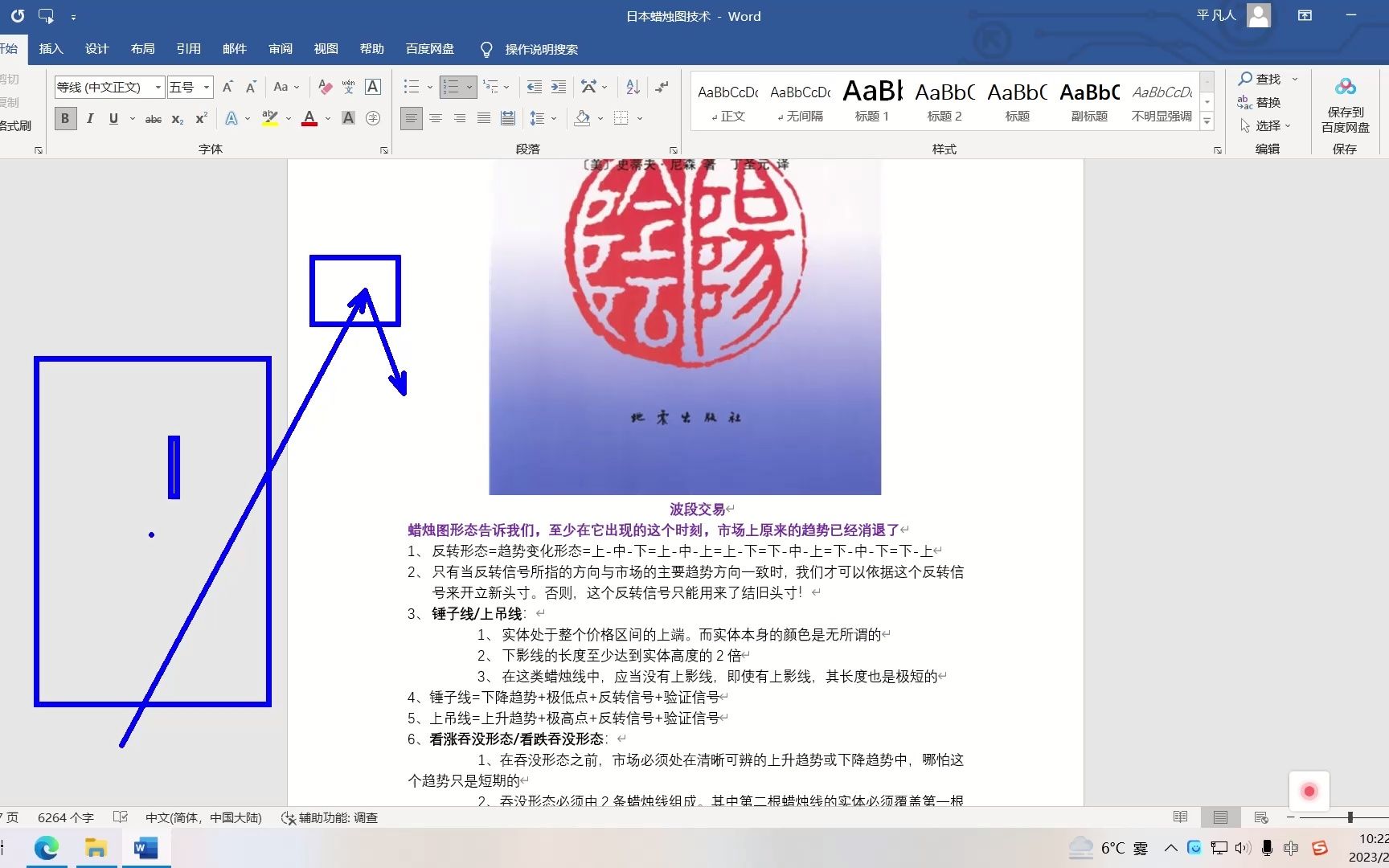Viewport: 1389px width, 868px height.
Task: Apply text effects
Action: click(231, 118)
